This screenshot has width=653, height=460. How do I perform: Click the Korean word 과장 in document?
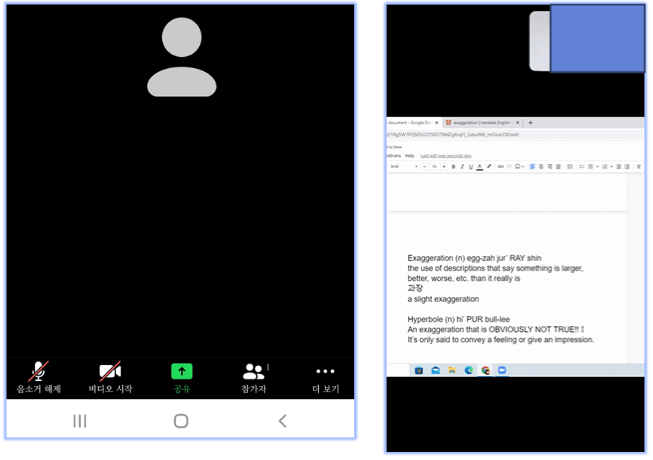[x=415, y=288]
